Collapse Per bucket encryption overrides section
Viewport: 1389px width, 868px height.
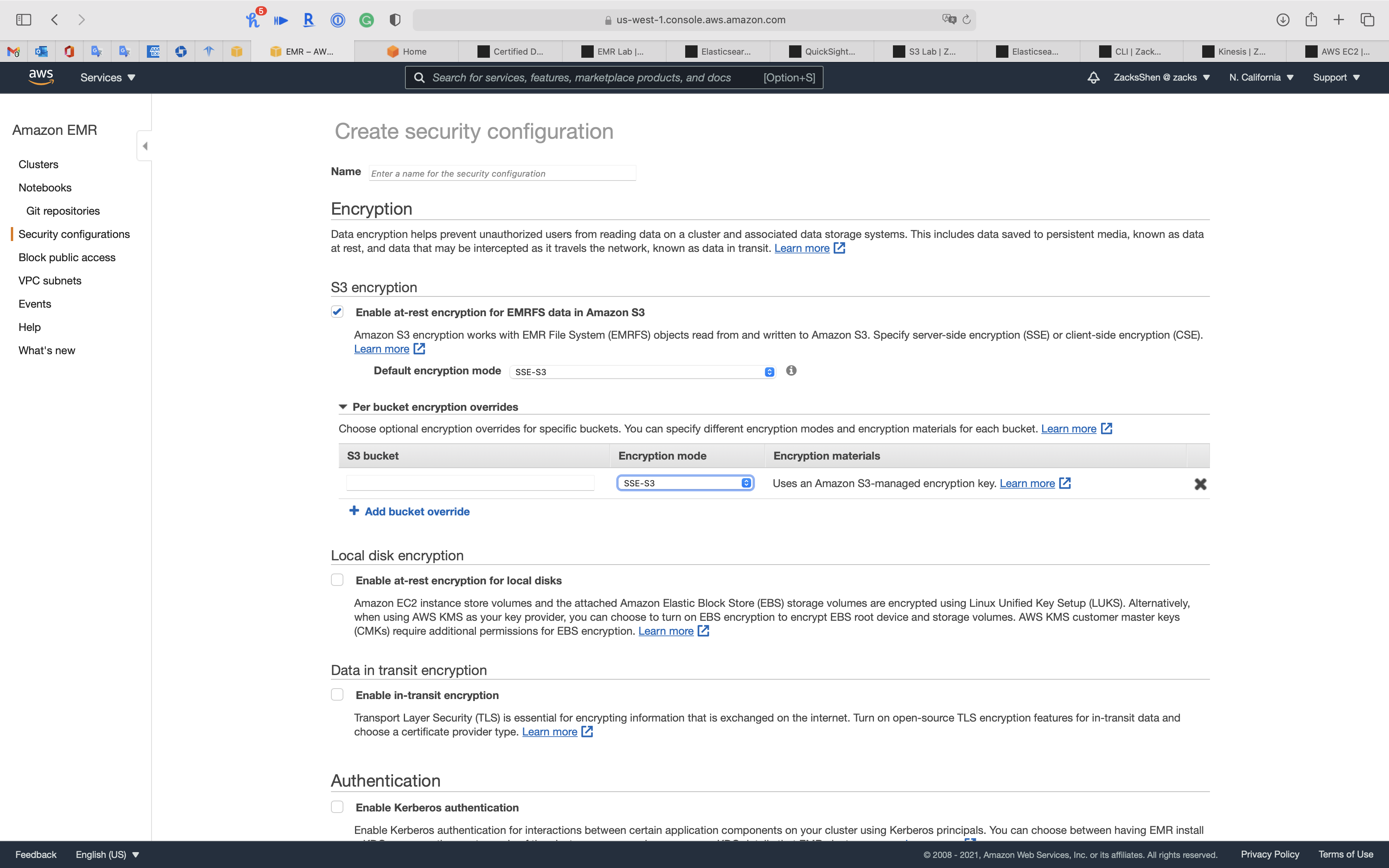[x=343, y=407]
